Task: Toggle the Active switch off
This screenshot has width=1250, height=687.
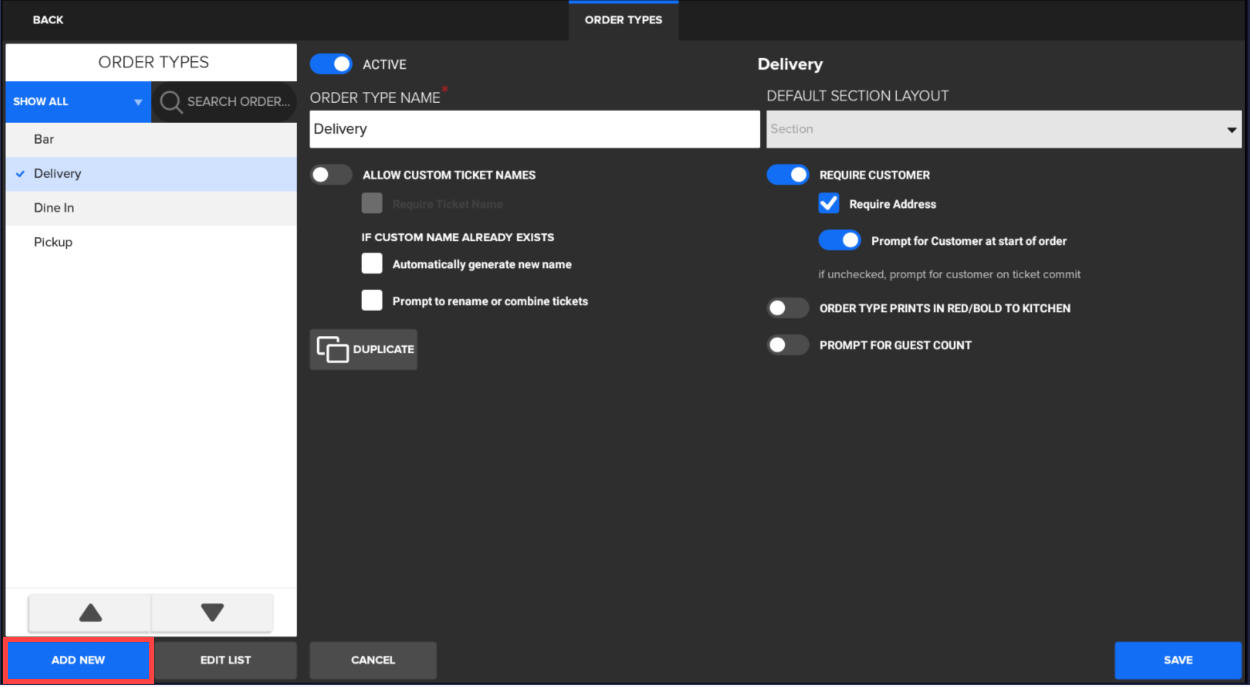Action: pos(331,64)
